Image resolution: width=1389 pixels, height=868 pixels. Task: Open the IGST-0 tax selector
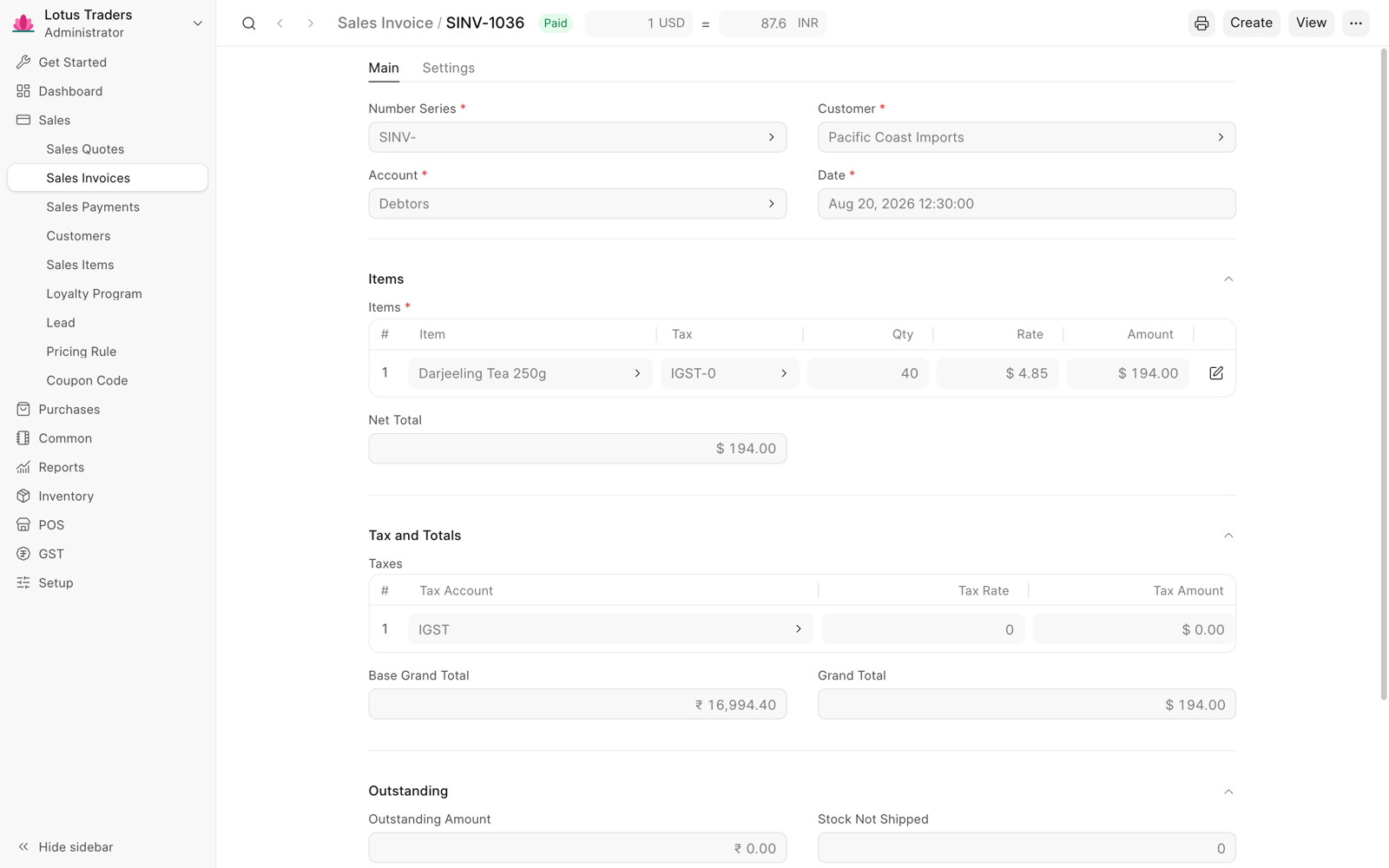[729, 373]
